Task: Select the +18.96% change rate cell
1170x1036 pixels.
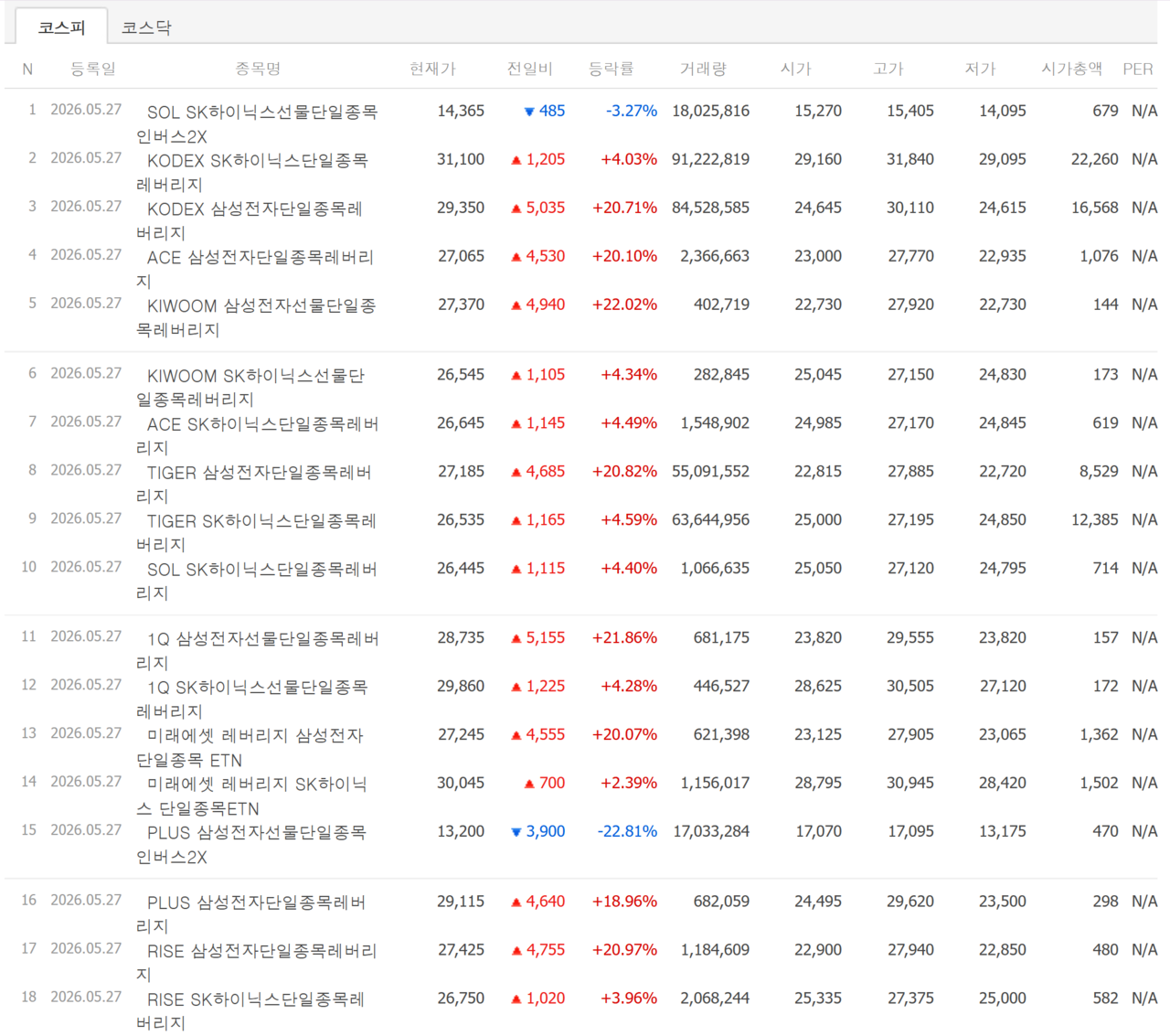Action: tap(625, 901)
